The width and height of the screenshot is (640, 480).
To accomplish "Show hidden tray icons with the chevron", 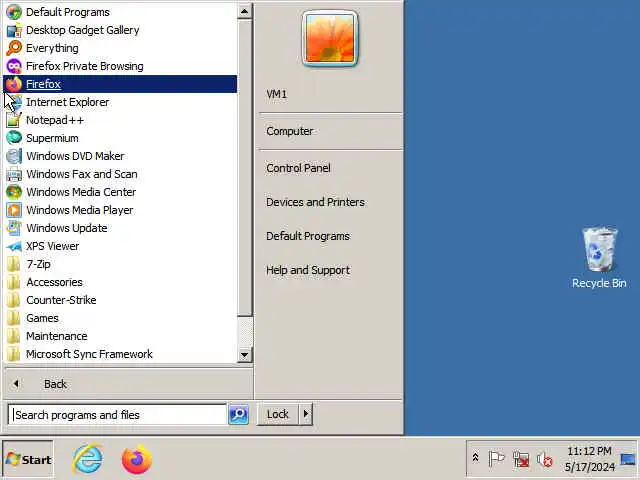I will [x=476, y=458].
